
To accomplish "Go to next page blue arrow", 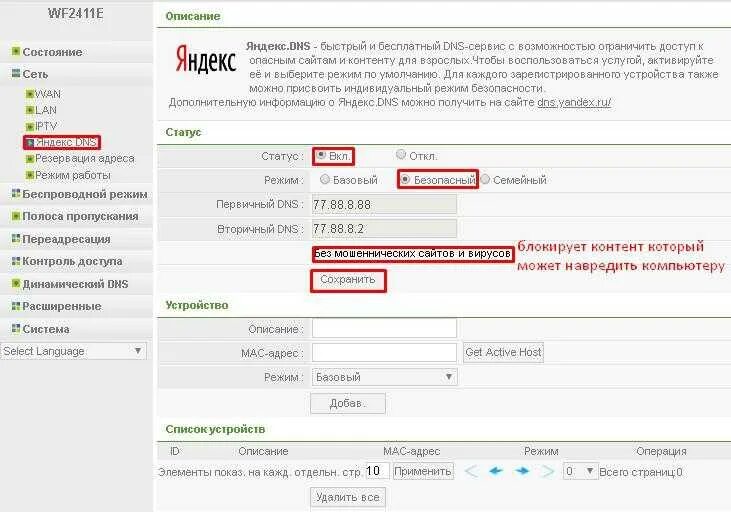I will [522, 471].
